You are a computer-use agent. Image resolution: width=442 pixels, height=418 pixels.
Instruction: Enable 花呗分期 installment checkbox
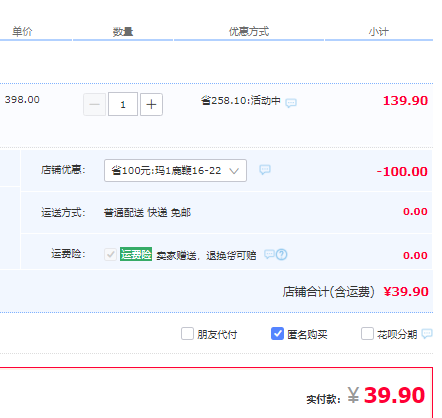pos(367,333)
